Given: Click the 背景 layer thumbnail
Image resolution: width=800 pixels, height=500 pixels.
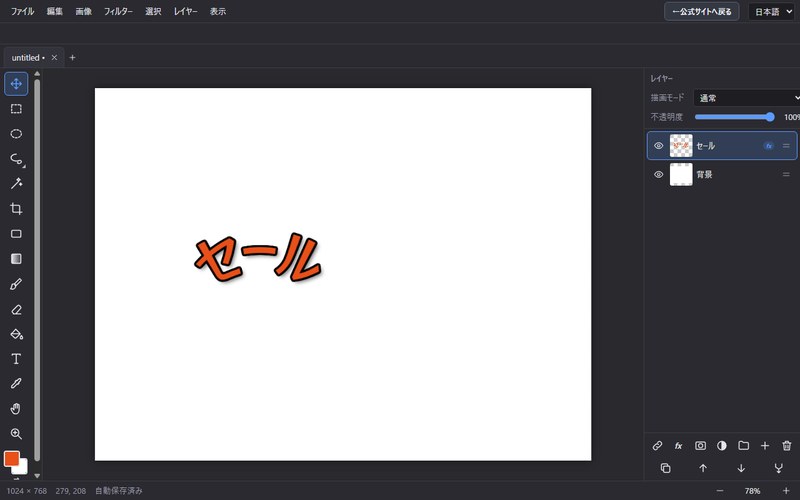Looking at the screenshot, I should pyautogui.click(x=681, y=174).
